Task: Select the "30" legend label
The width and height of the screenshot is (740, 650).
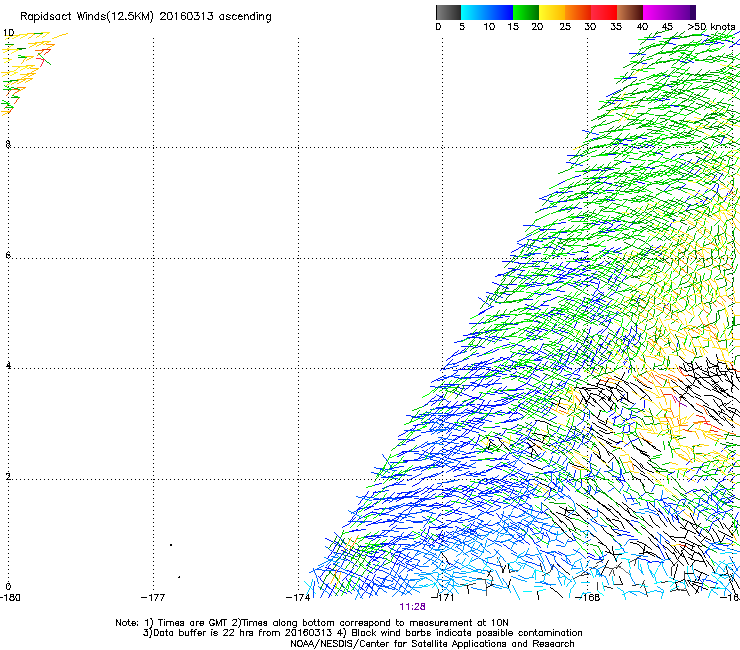Action: coord(590,27)
